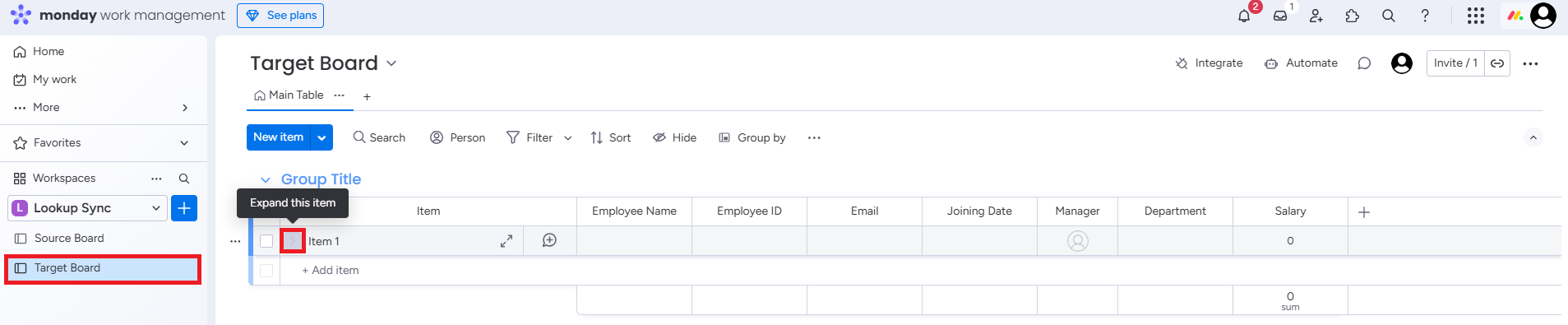Image resolution: width=1568 pixels, height=325 pixels.
Task: Click the board owner avatar beside Invite
Action: coord(1402,63)
